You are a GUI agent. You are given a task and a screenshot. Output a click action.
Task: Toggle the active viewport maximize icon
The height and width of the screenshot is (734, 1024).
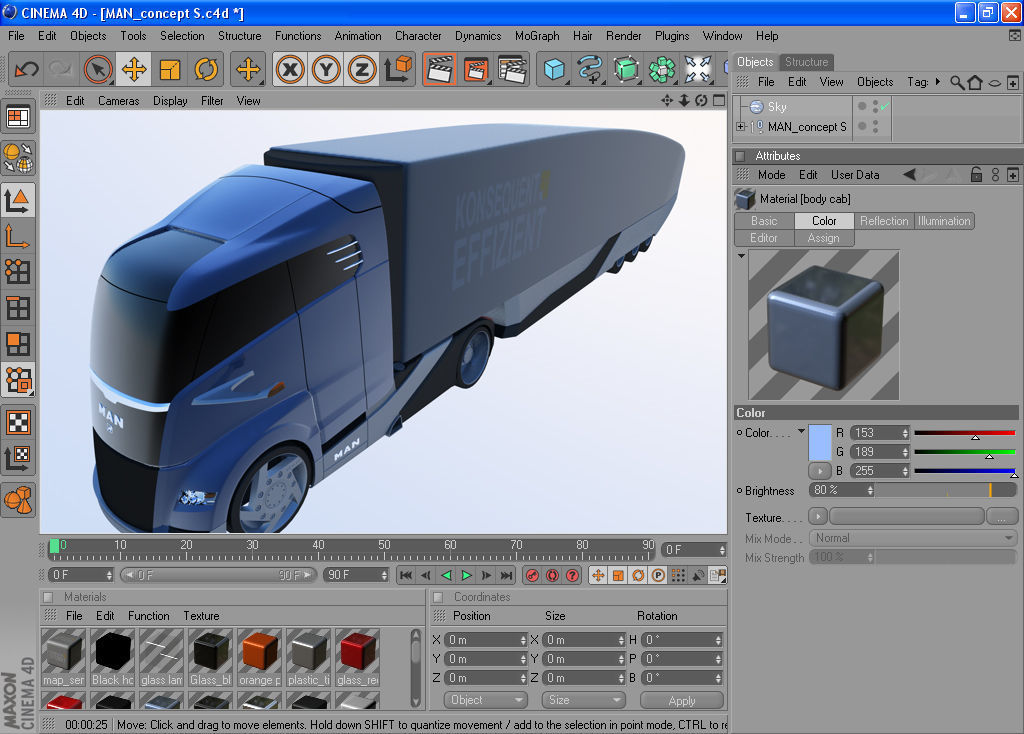719,101
